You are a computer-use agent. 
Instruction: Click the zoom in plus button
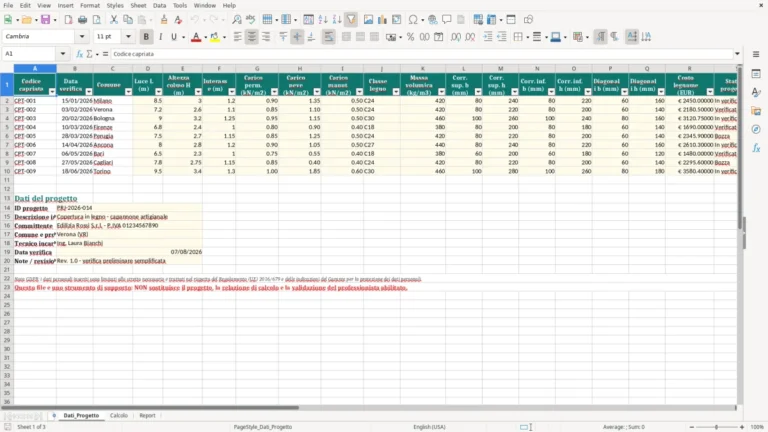742,427
